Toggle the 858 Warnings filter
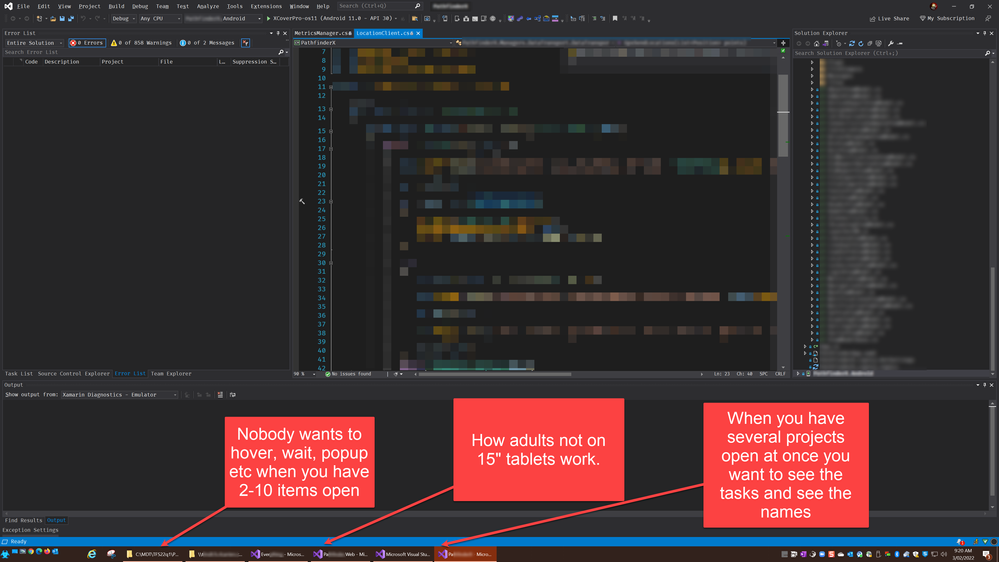Image resolution: width=999 pixels, height=562 pixels. pos(141,43)
